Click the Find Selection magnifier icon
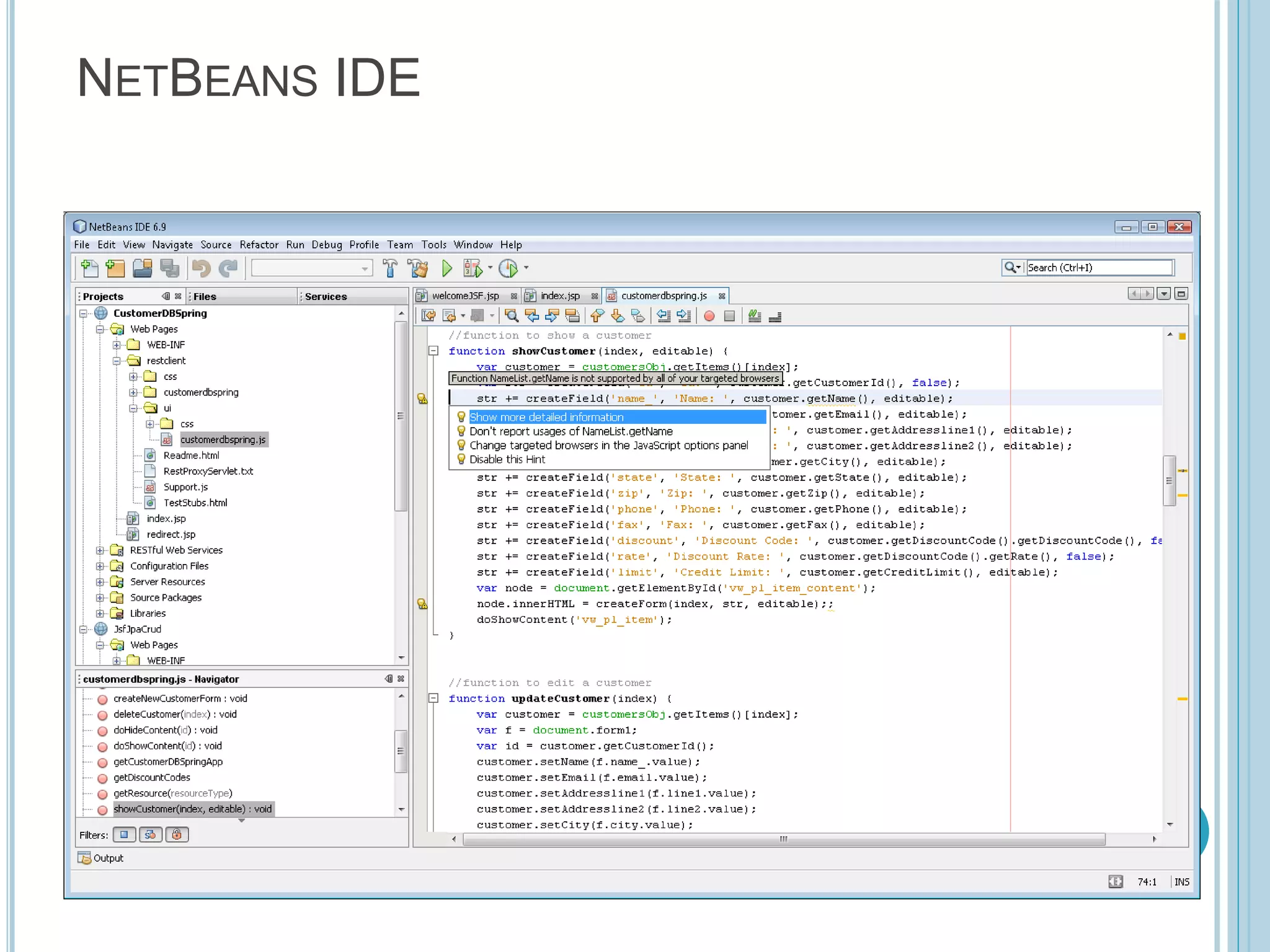 click(512, 316)
